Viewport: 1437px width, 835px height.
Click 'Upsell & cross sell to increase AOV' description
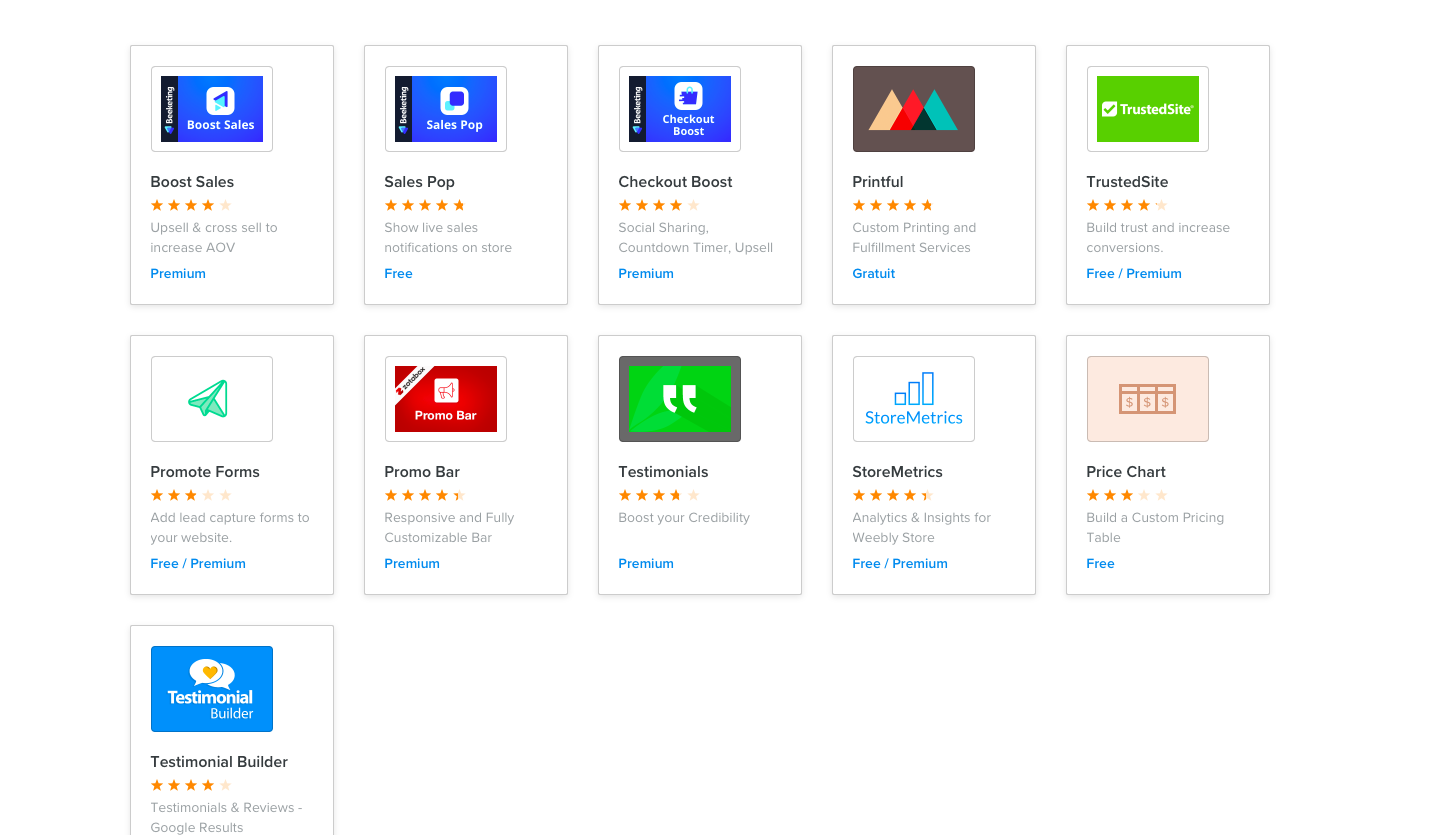pos(214,238)
